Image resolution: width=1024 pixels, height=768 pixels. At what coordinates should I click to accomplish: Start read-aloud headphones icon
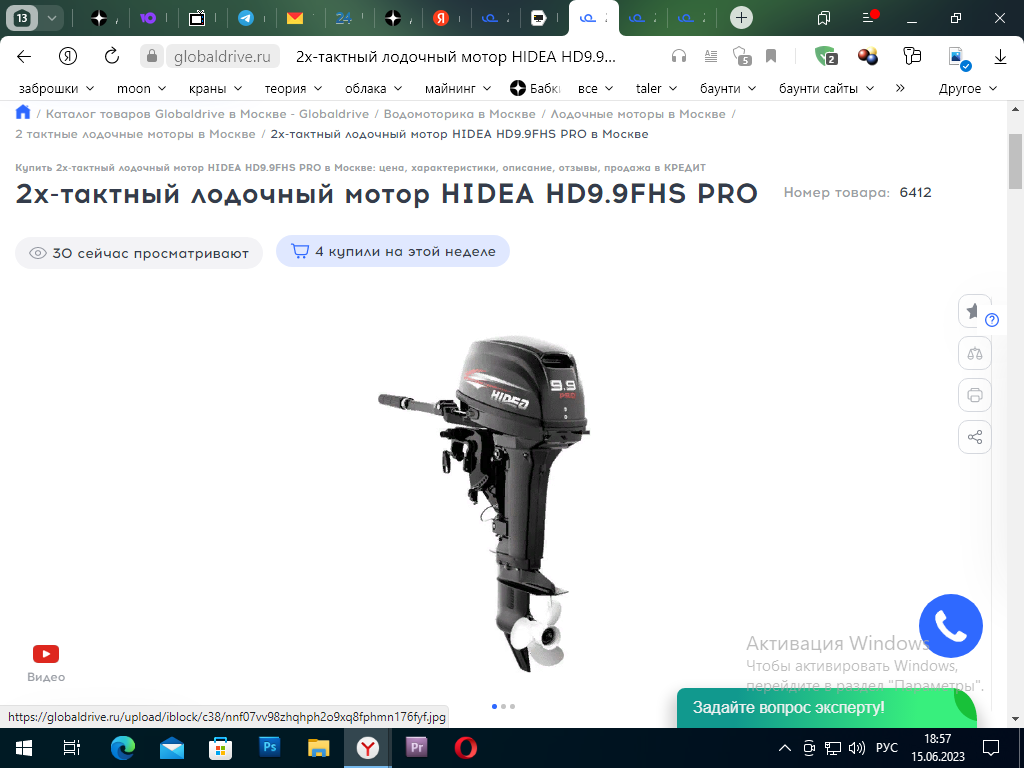click(x=679, y=56)
